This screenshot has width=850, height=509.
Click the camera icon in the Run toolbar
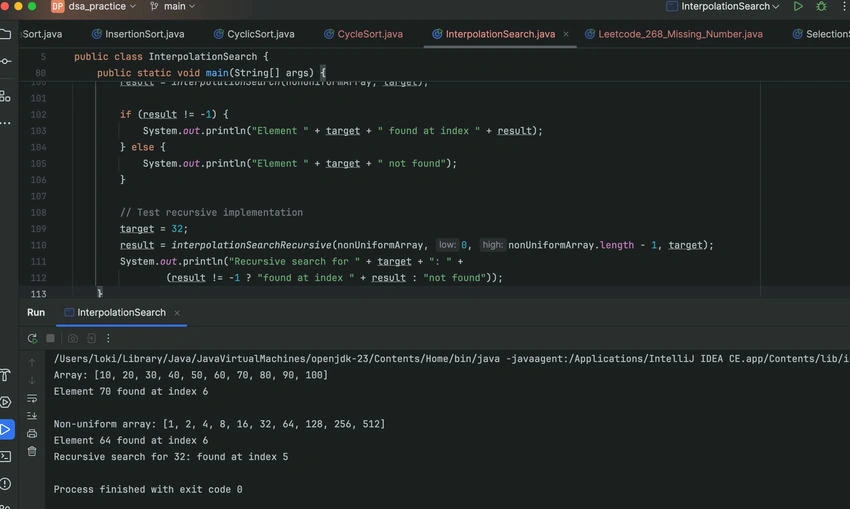pos(73,338)
